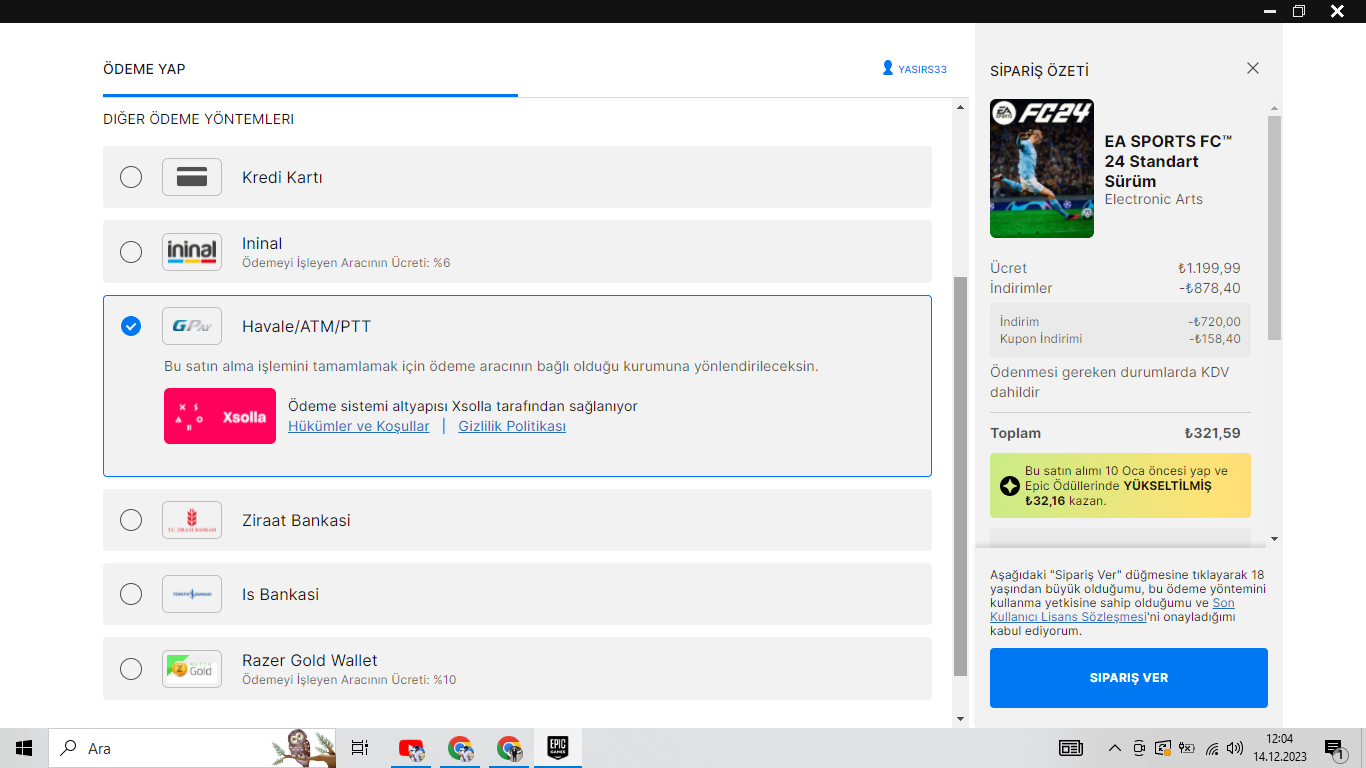Image resolution: width=1366 pixels, height=768 pixels.
Task: Open the Windows Start menu
Action: (24, 748)
